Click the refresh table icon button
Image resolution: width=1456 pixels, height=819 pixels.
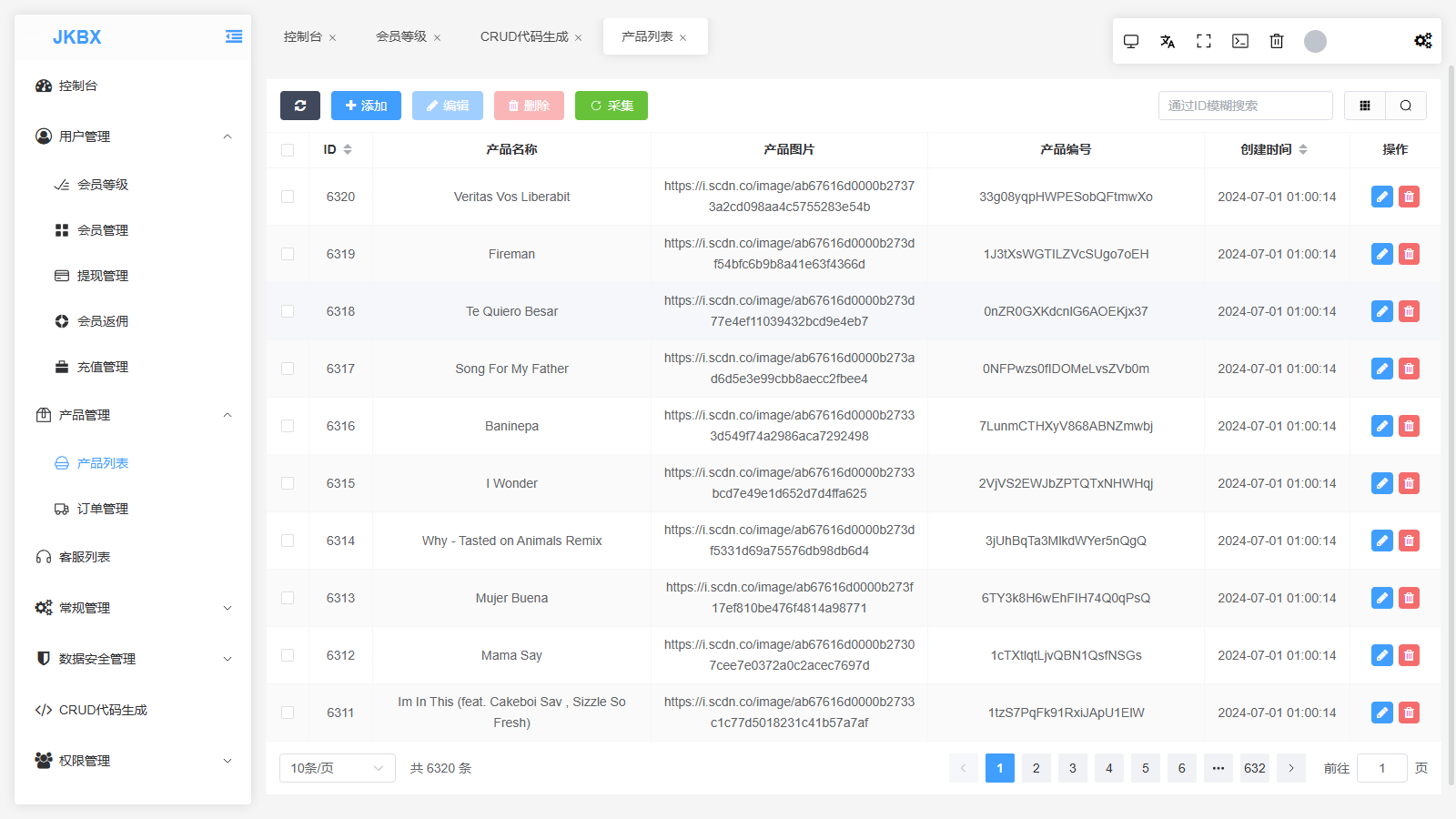pos(300,106)
